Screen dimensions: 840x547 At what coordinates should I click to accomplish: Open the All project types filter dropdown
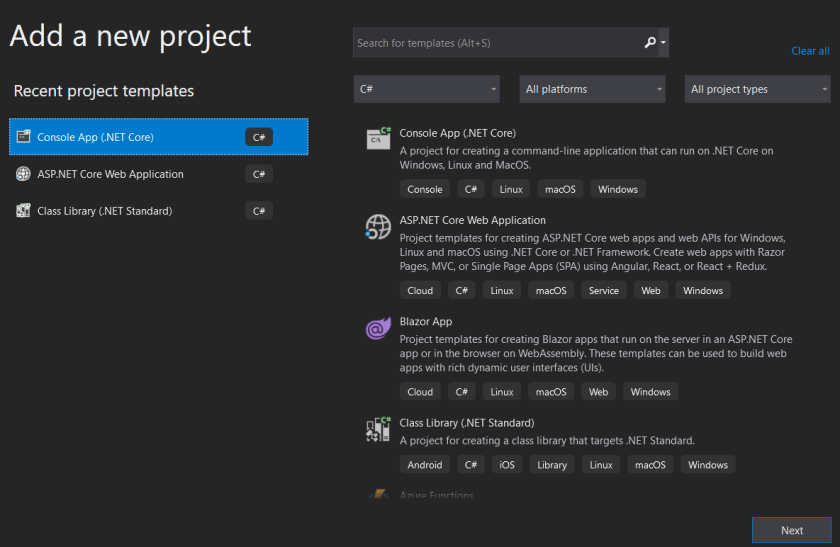coord(758,89)
